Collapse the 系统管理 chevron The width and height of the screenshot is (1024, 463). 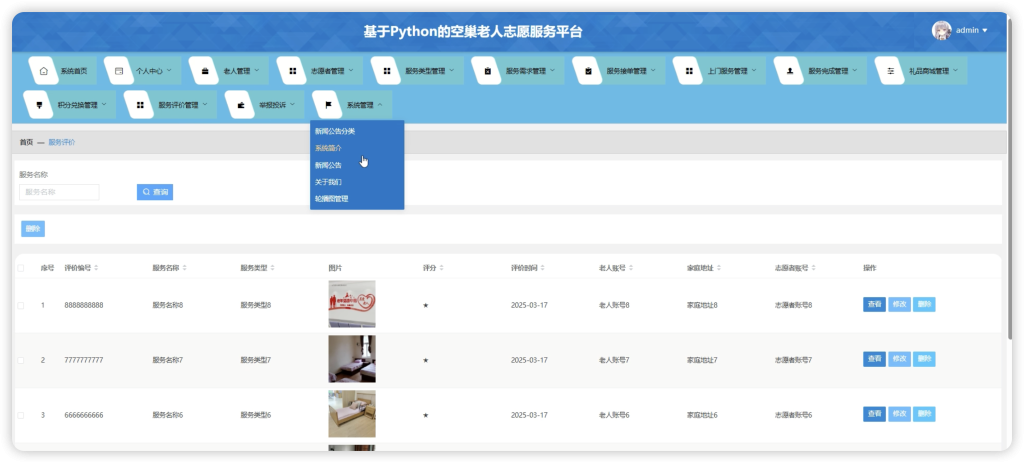[380, 104]
